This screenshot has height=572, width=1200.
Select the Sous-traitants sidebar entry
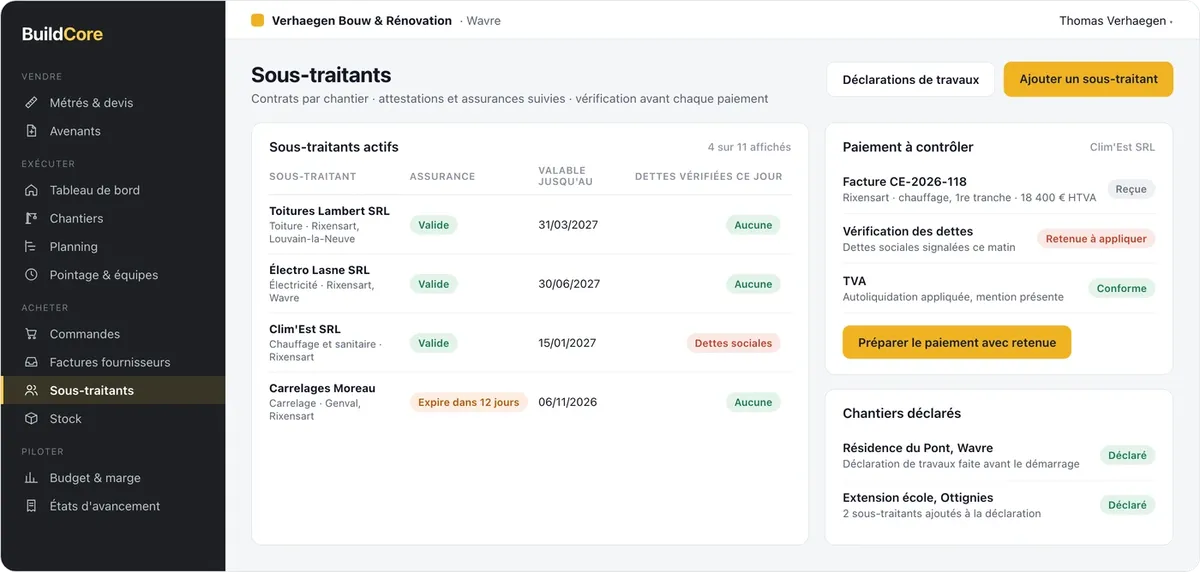point(112,390)
